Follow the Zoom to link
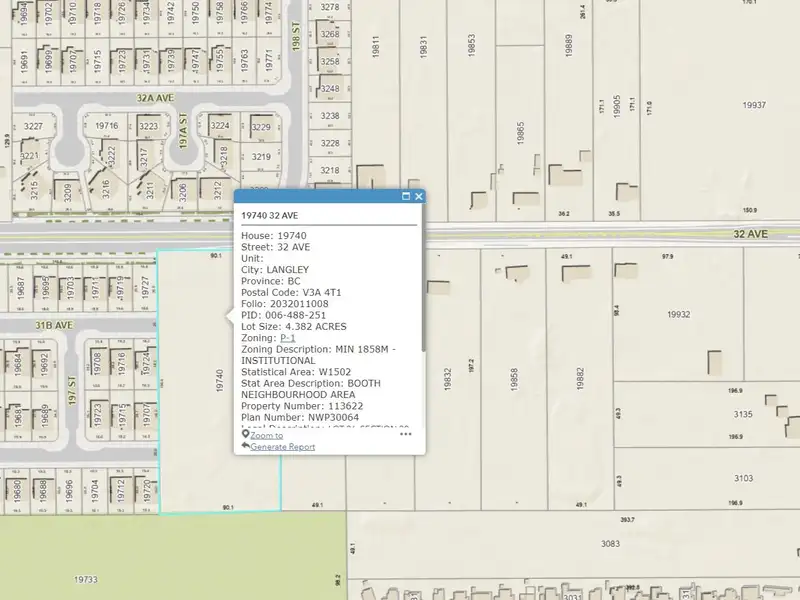 266,435
